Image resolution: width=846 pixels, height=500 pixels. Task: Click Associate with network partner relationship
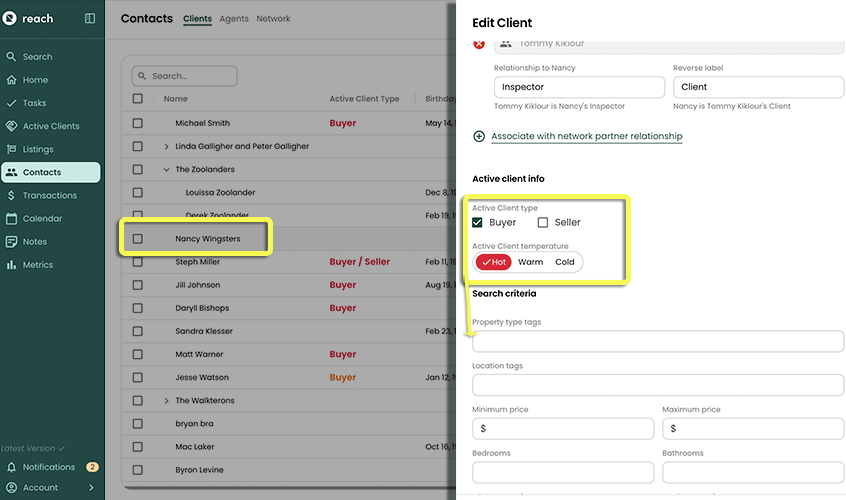(586, 136)
